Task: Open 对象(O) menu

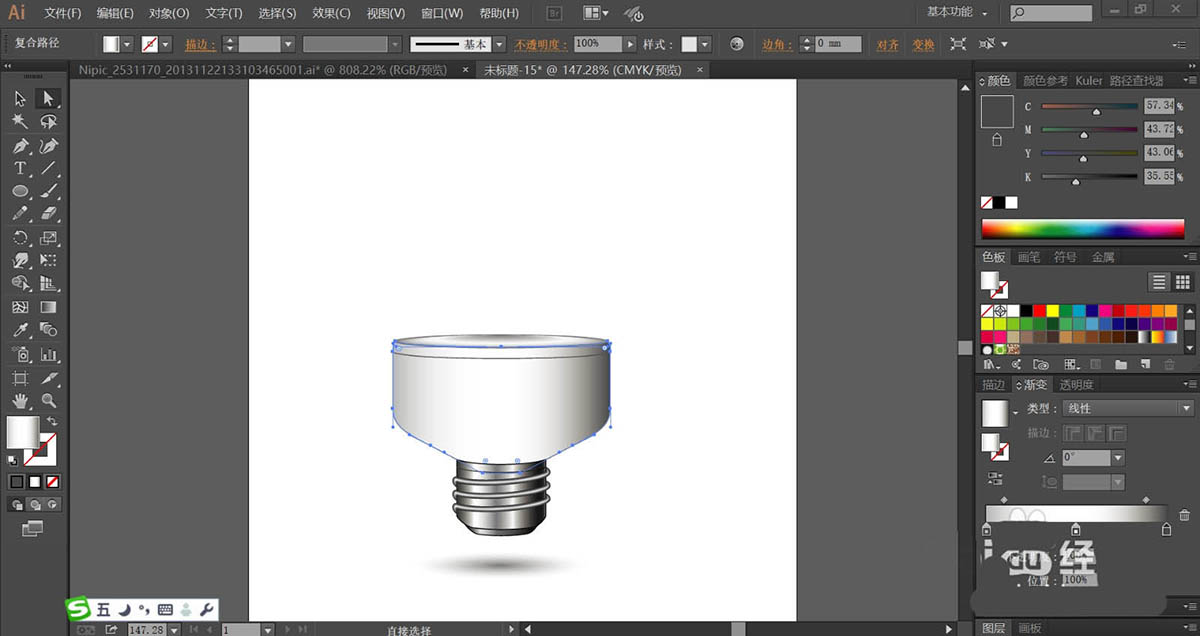Action: click(169, 13)
